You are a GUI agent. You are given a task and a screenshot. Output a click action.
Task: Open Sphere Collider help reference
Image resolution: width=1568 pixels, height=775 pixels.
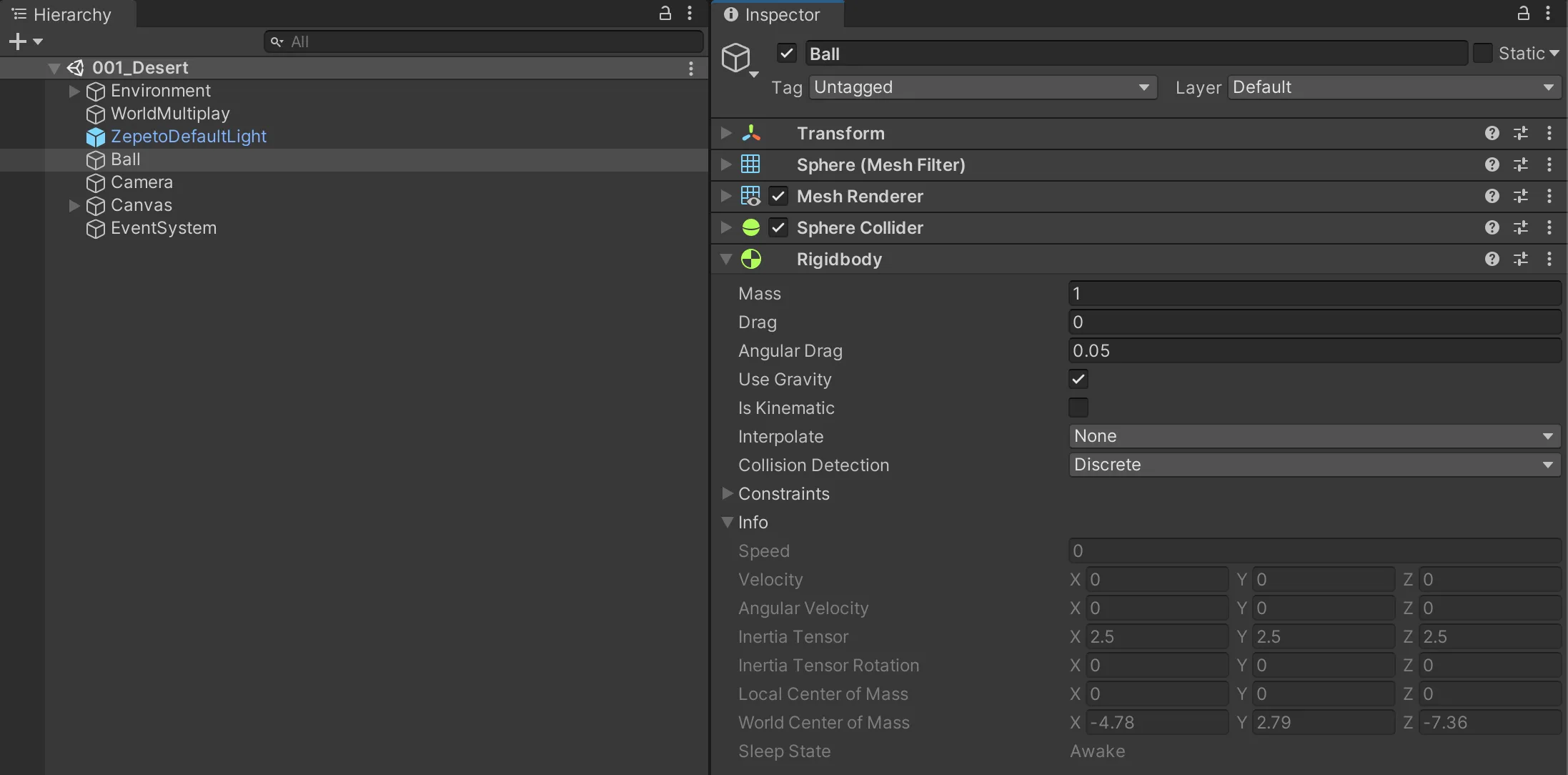(1492, 227)
